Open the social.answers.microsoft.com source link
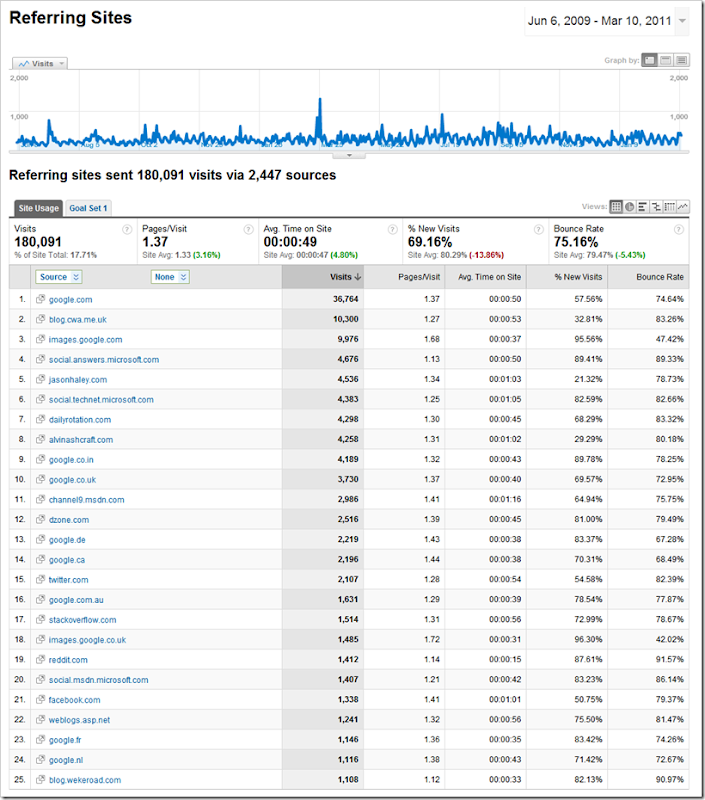 pos(104,360)
